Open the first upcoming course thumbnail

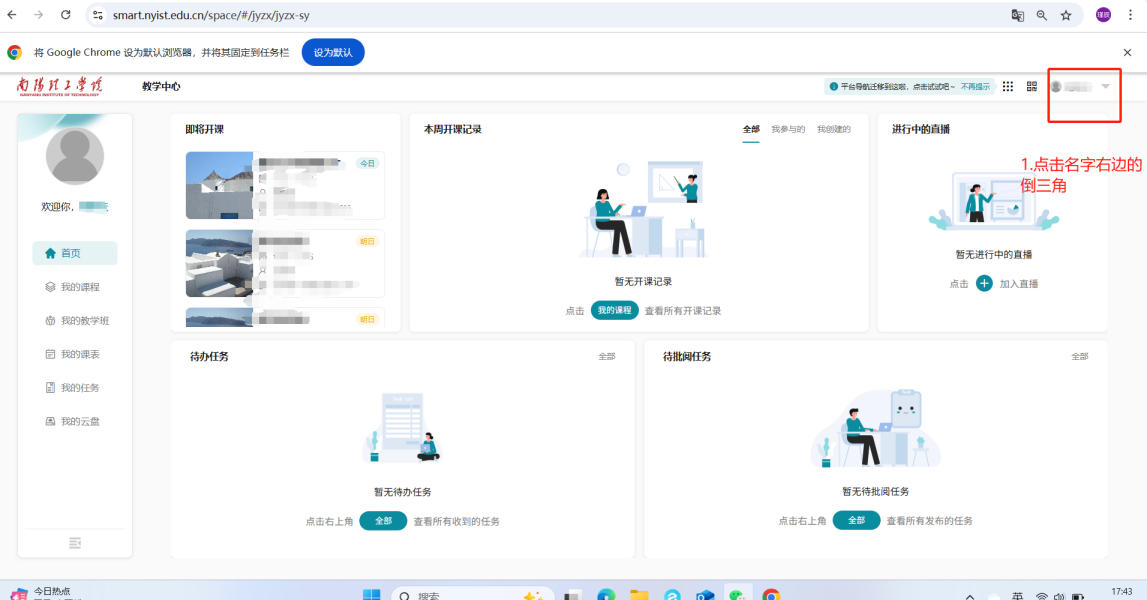220,185
